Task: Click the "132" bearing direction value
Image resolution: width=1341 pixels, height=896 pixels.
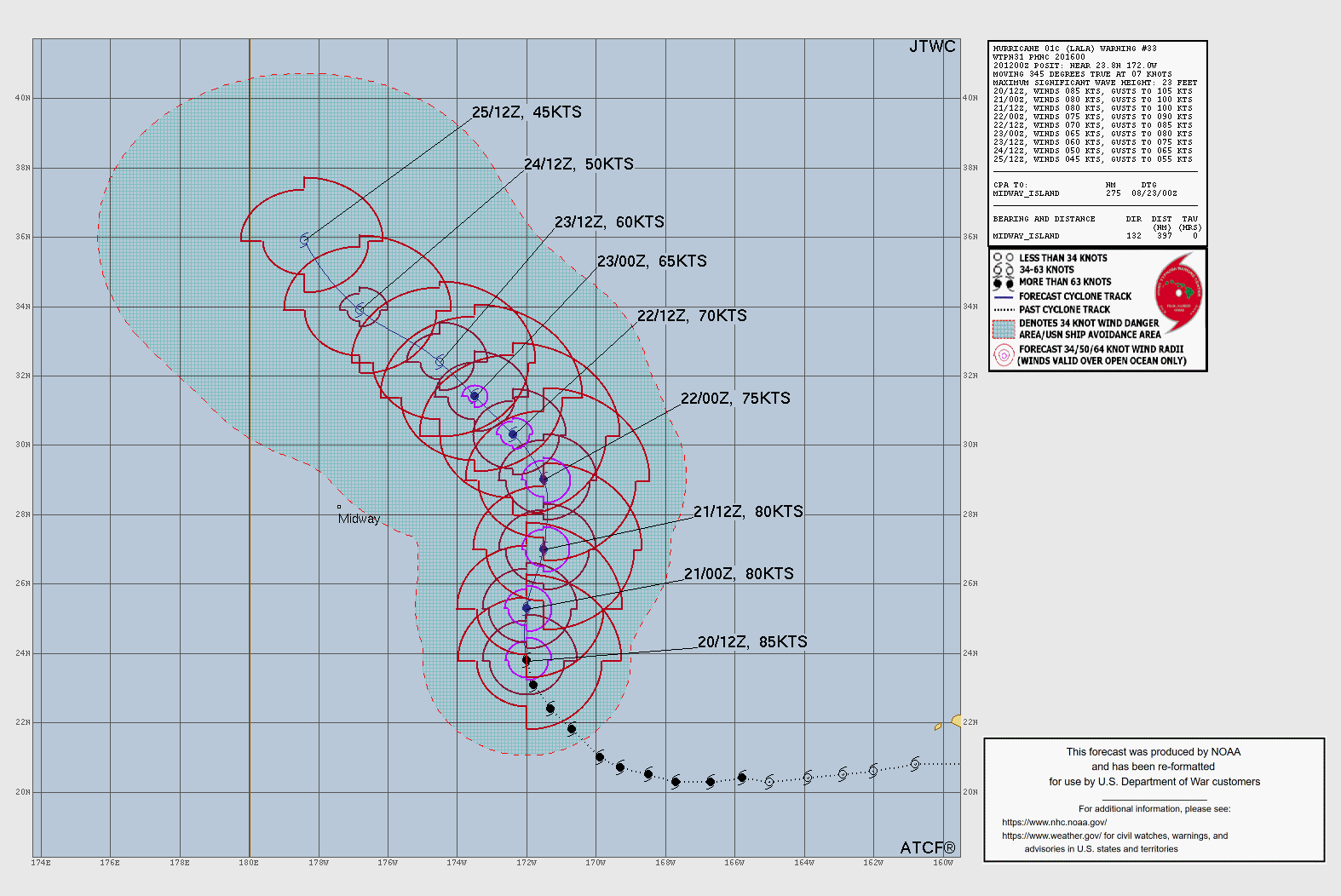Action: [1134, 237]
